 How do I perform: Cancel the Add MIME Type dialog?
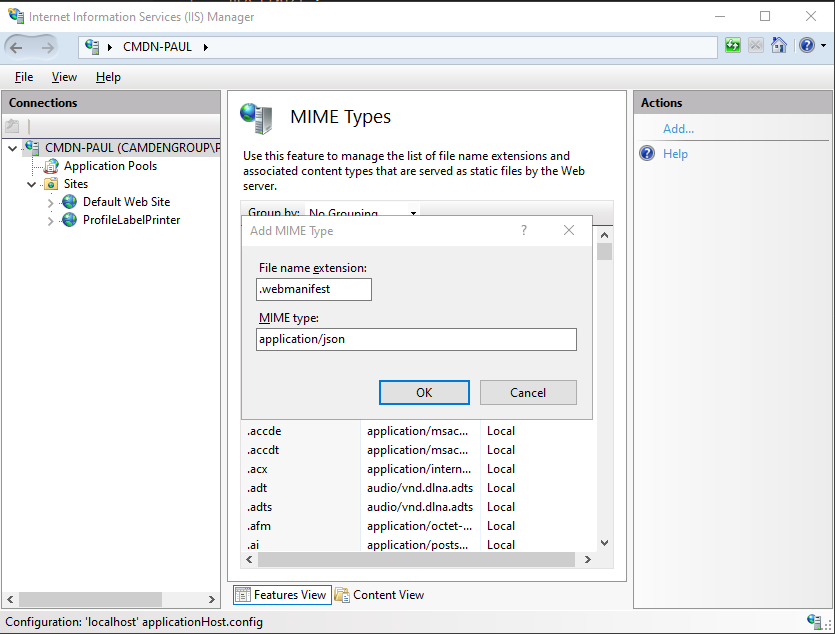[x=528, y=392]
